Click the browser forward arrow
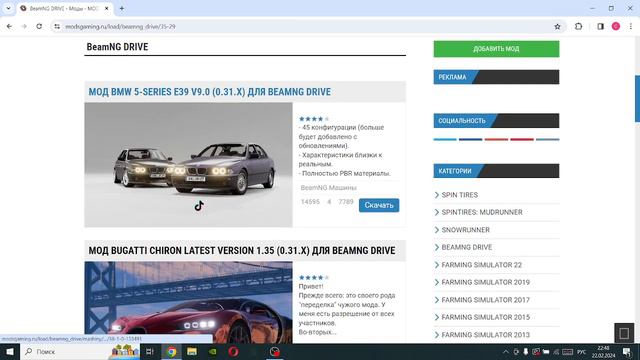 [x=24, y=26]
